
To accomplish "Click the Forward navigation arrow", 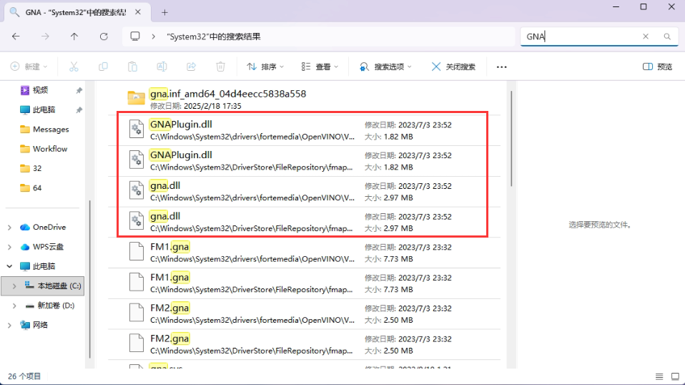I will tap(45, 37).
